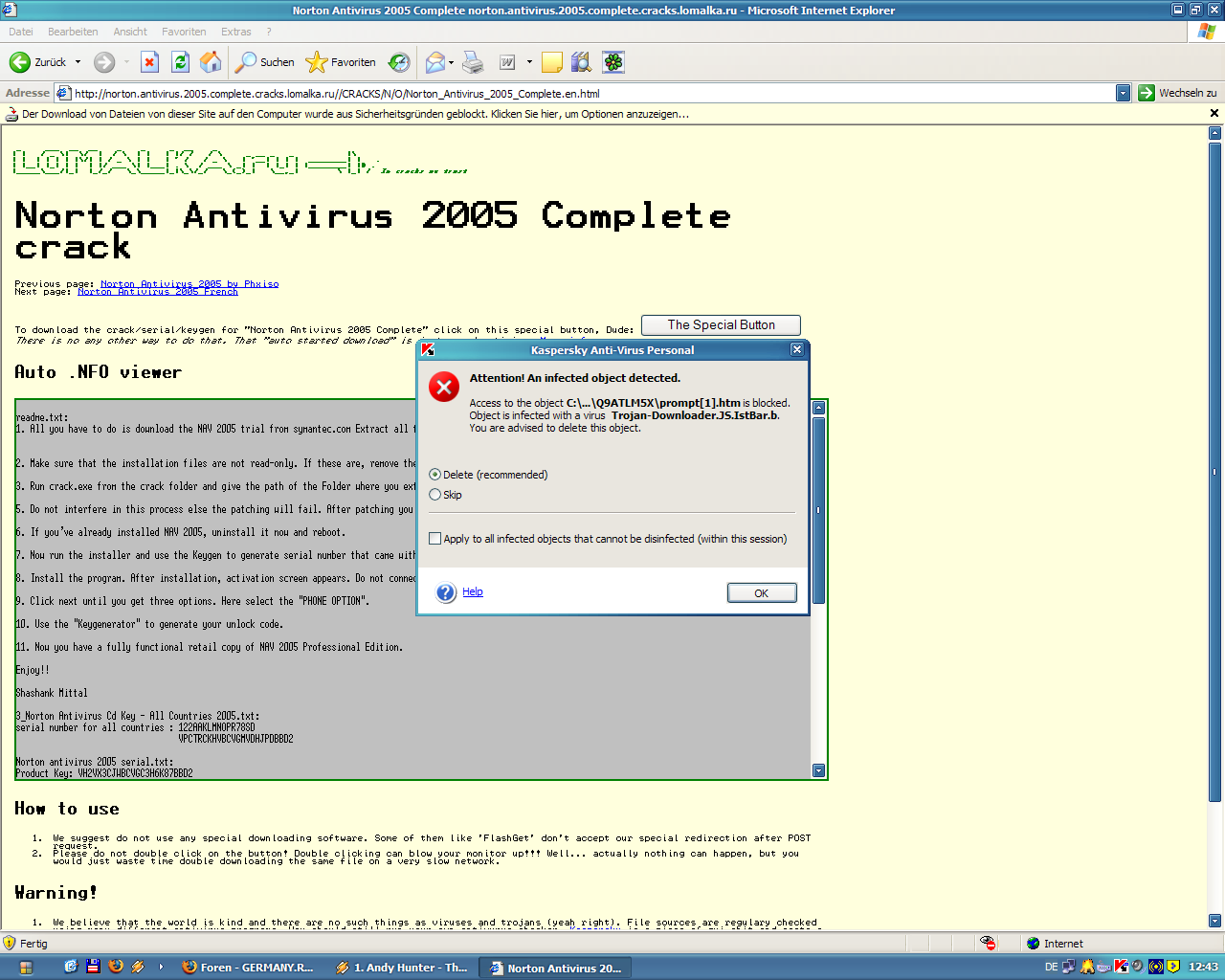The height and width of the screenshot is (980, 1225).
Task: Go back with the Zurück arrow icon
Action: tap(19, 62)
